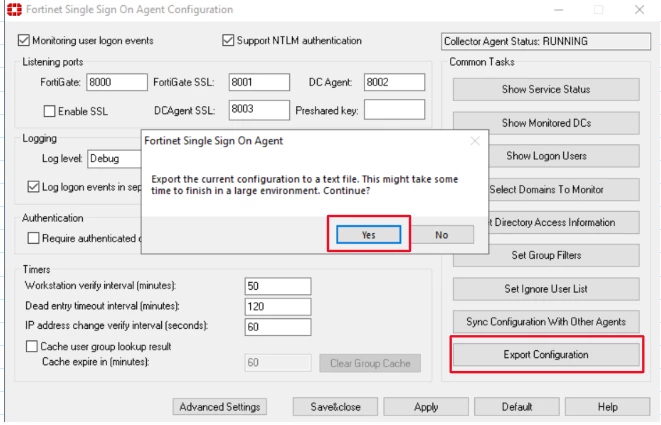Click Directory Access Information button
661x425 pixels.
pos(564,222)
